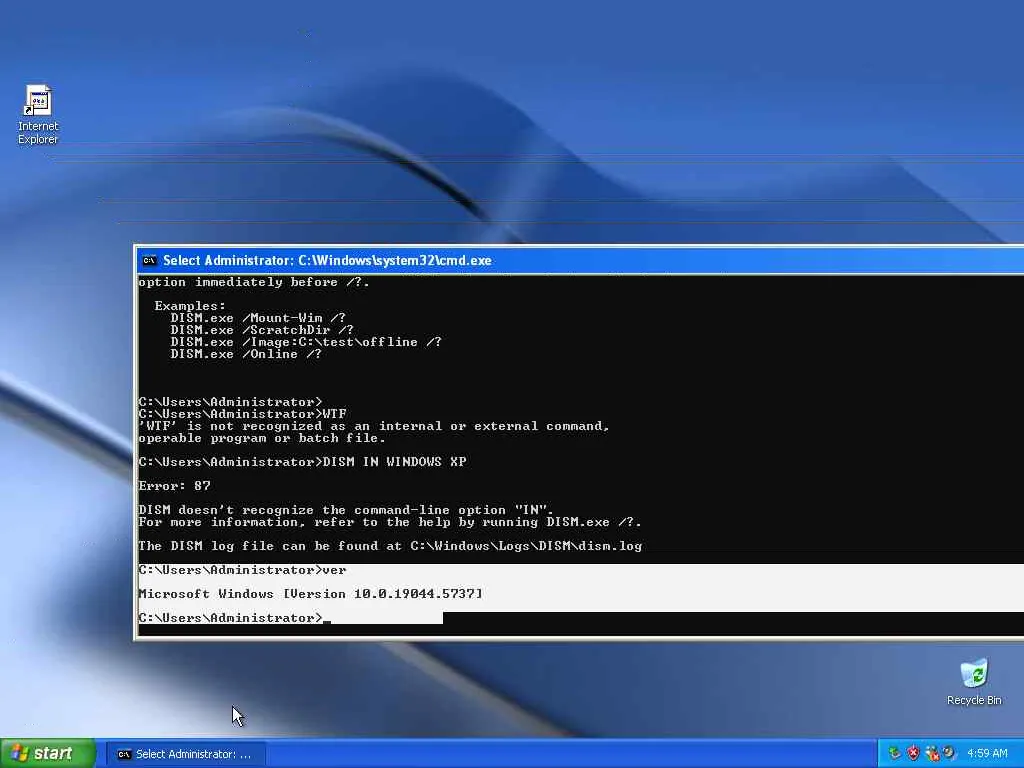Click the final blinking command prompt line

click(x=235, y=618)
